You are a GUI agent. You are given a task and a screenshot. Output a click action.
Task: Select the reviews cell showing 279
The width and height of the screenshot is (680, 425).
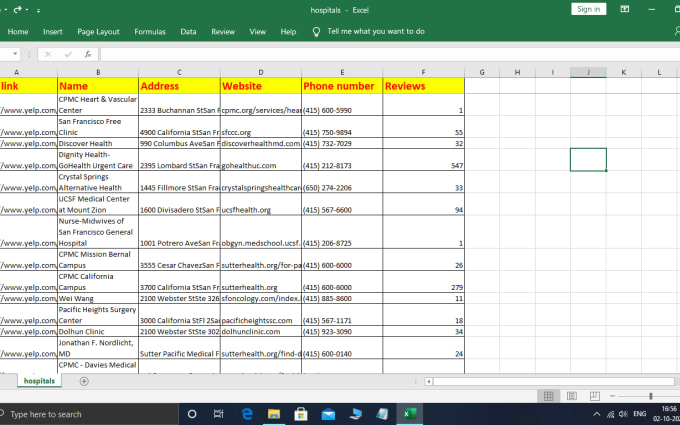[x=423, y=282]
